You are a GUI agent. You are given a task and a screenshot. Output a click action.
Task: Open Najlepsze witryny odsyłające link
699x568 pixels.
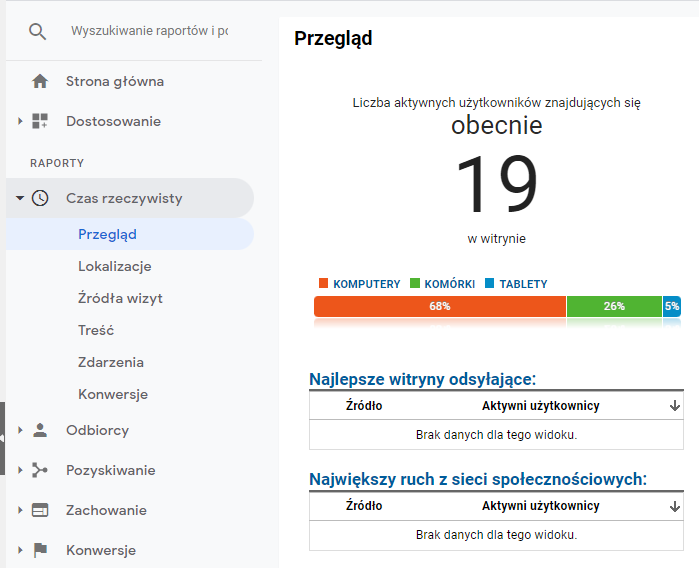(422, 379)
